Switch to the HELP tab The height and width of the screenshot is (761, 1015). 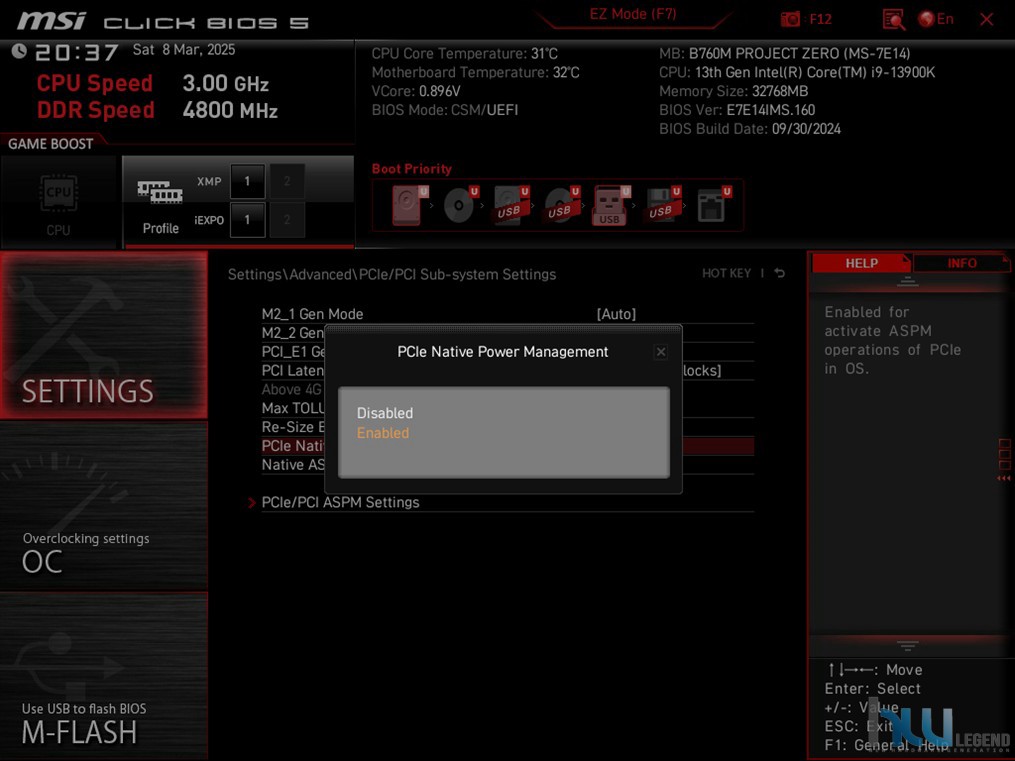pyautogui.click(x=862, y=263)
